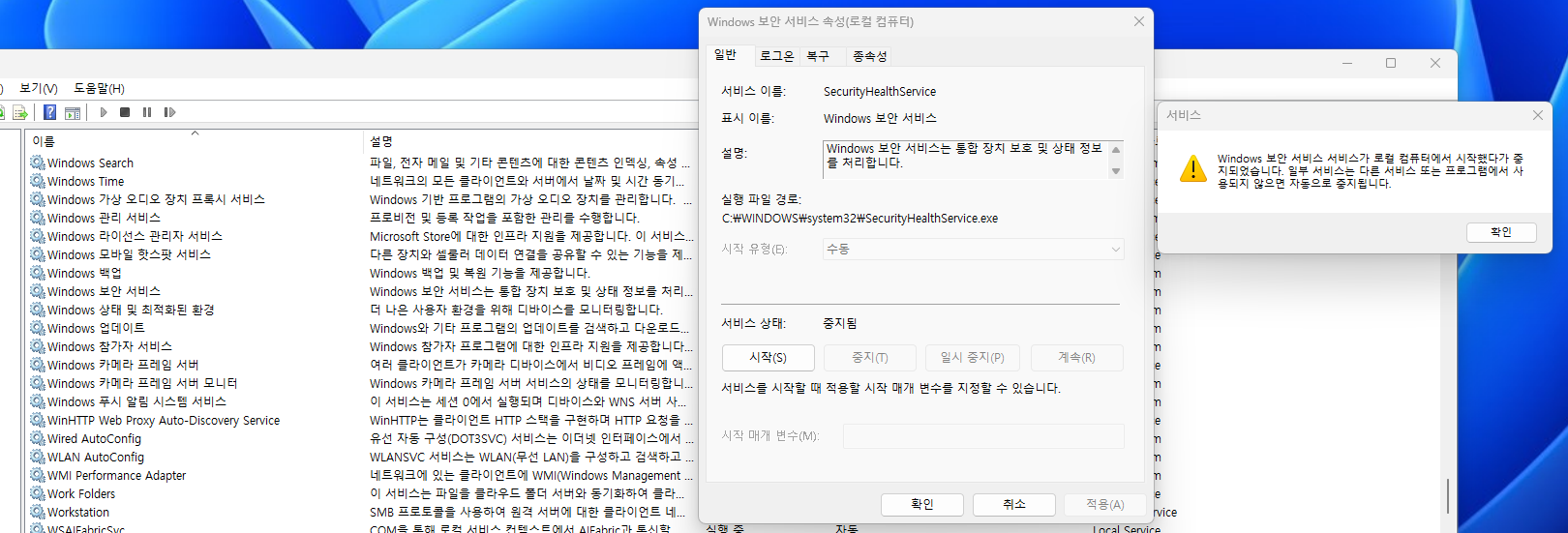The width and height of the screenshot is (1568, 533).
Task: Click the Pause Service toolbar icon
Action: tap(147, 112)
